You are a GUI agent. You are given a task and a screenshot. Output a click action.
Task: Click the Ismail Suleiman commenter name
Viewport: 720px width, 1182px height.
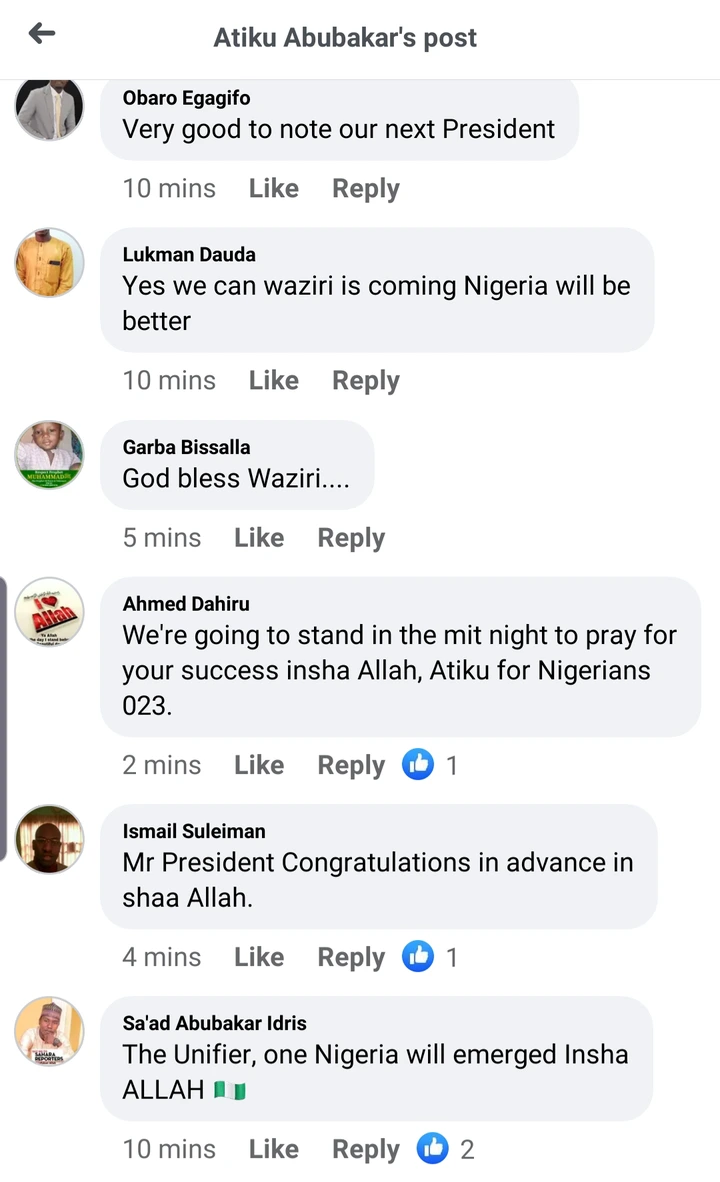pyautogui.click(x=194, y=831)
